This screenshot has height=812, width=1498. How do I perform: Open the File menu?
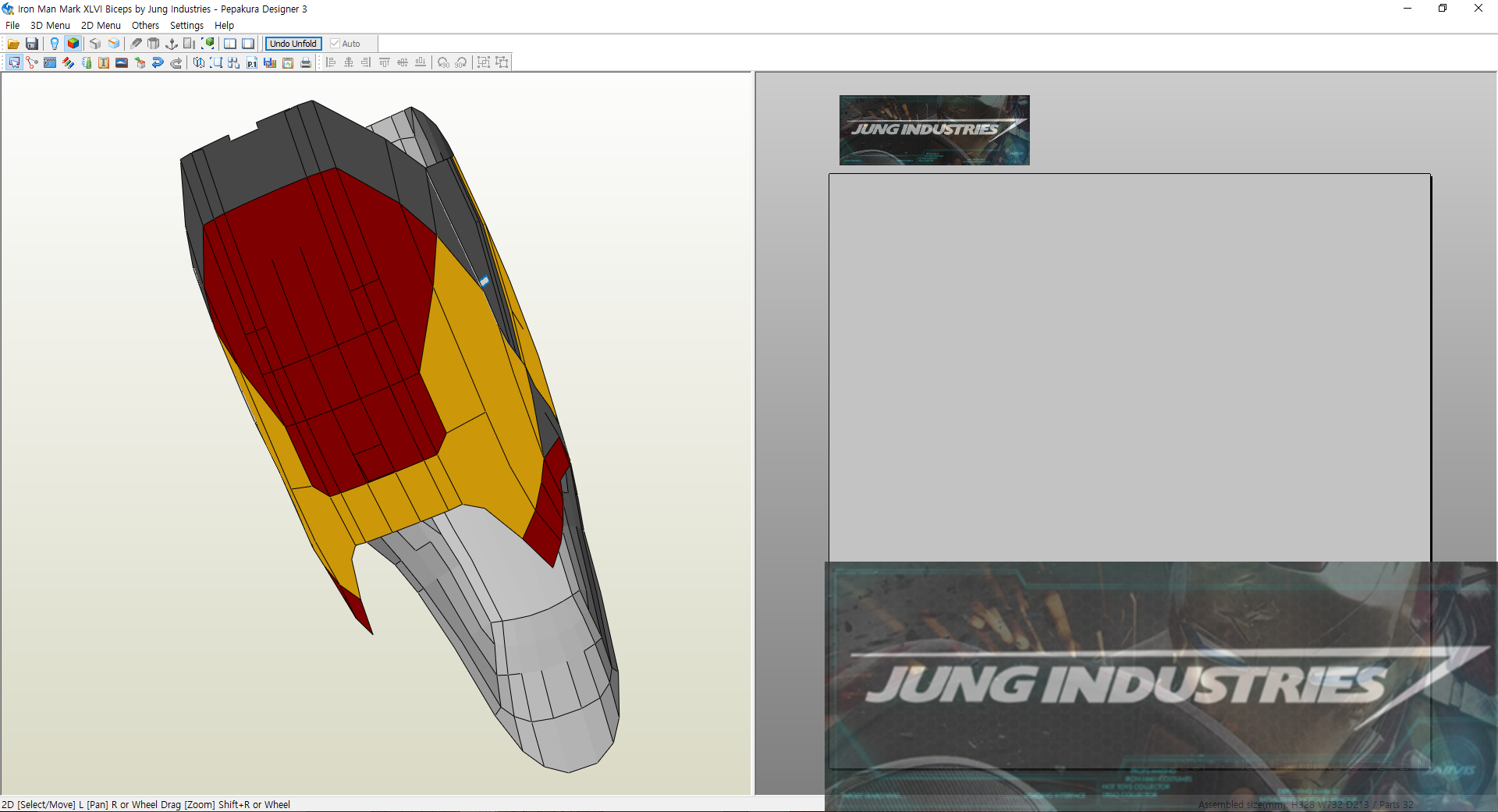[x=12, y=25]
